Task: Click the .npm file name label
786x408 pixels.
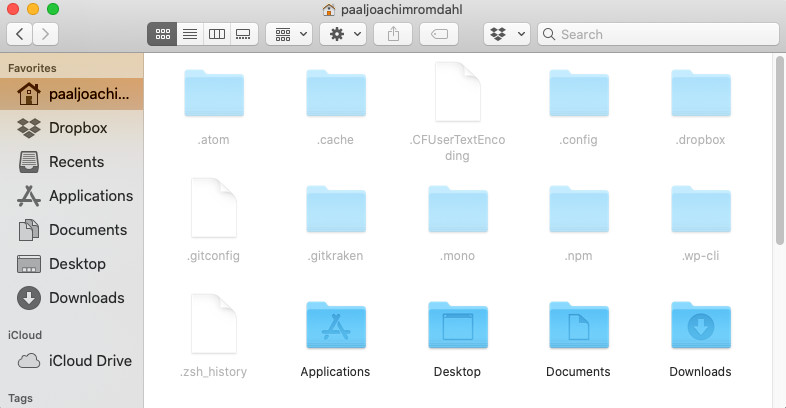Action: click(578, 256)
